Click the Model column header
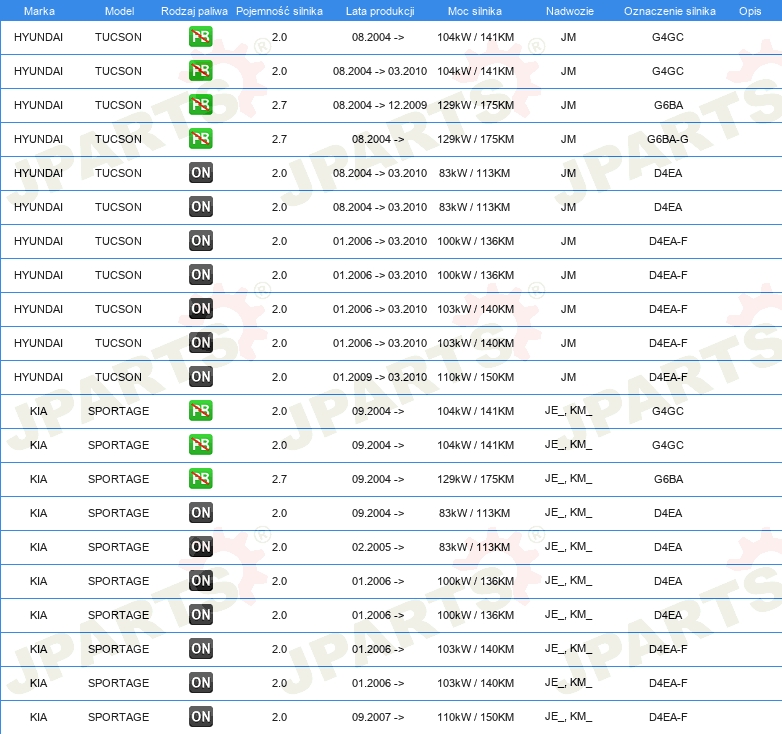 [119, 11]
